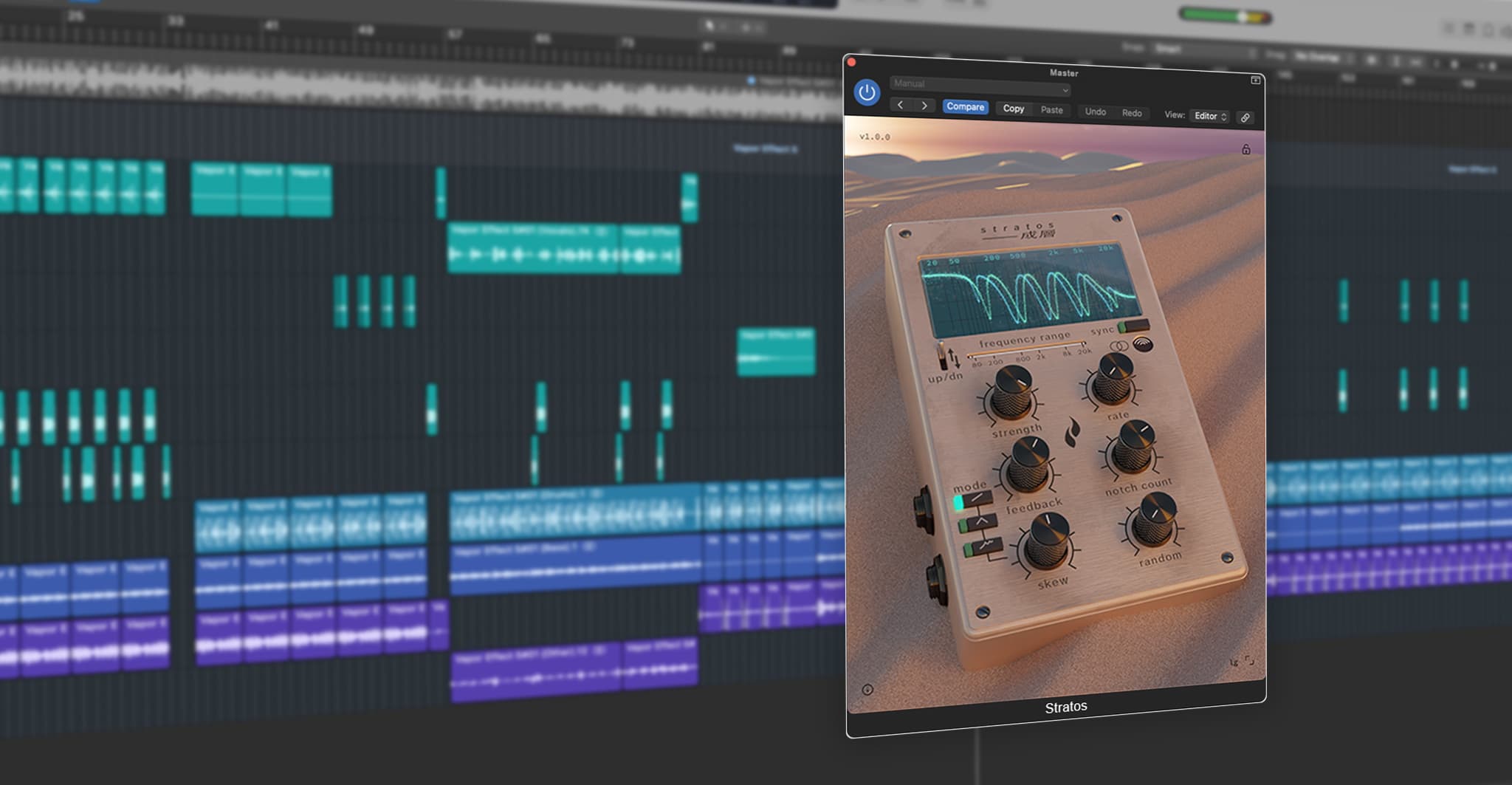The height and width of the screenshot is (785, 1512).
Task: Open the View Editor dropdown
Action: pos(1209,117)
